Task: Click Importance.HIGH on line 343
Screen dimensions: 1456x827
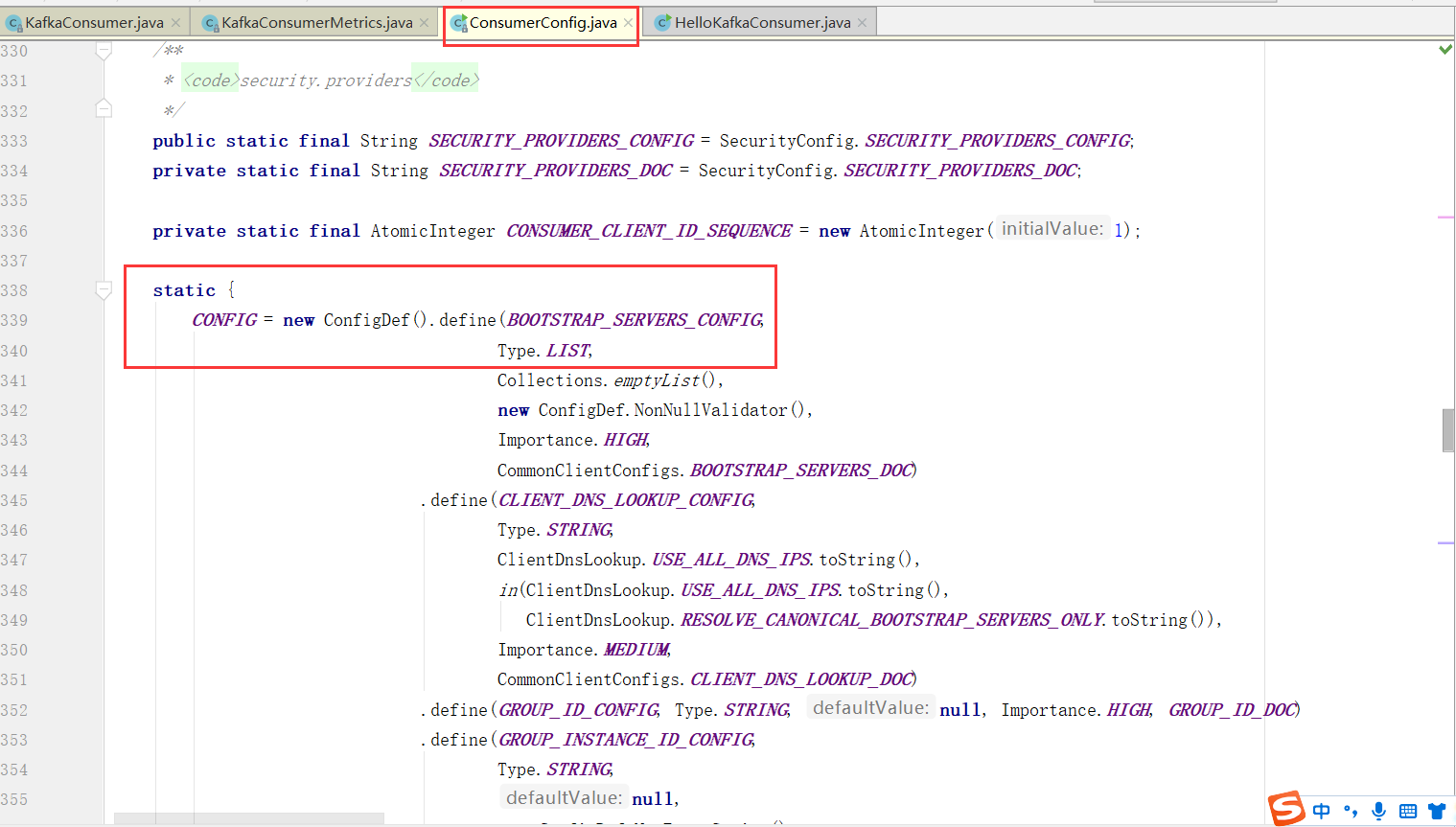Action: (x=574, y=440)
